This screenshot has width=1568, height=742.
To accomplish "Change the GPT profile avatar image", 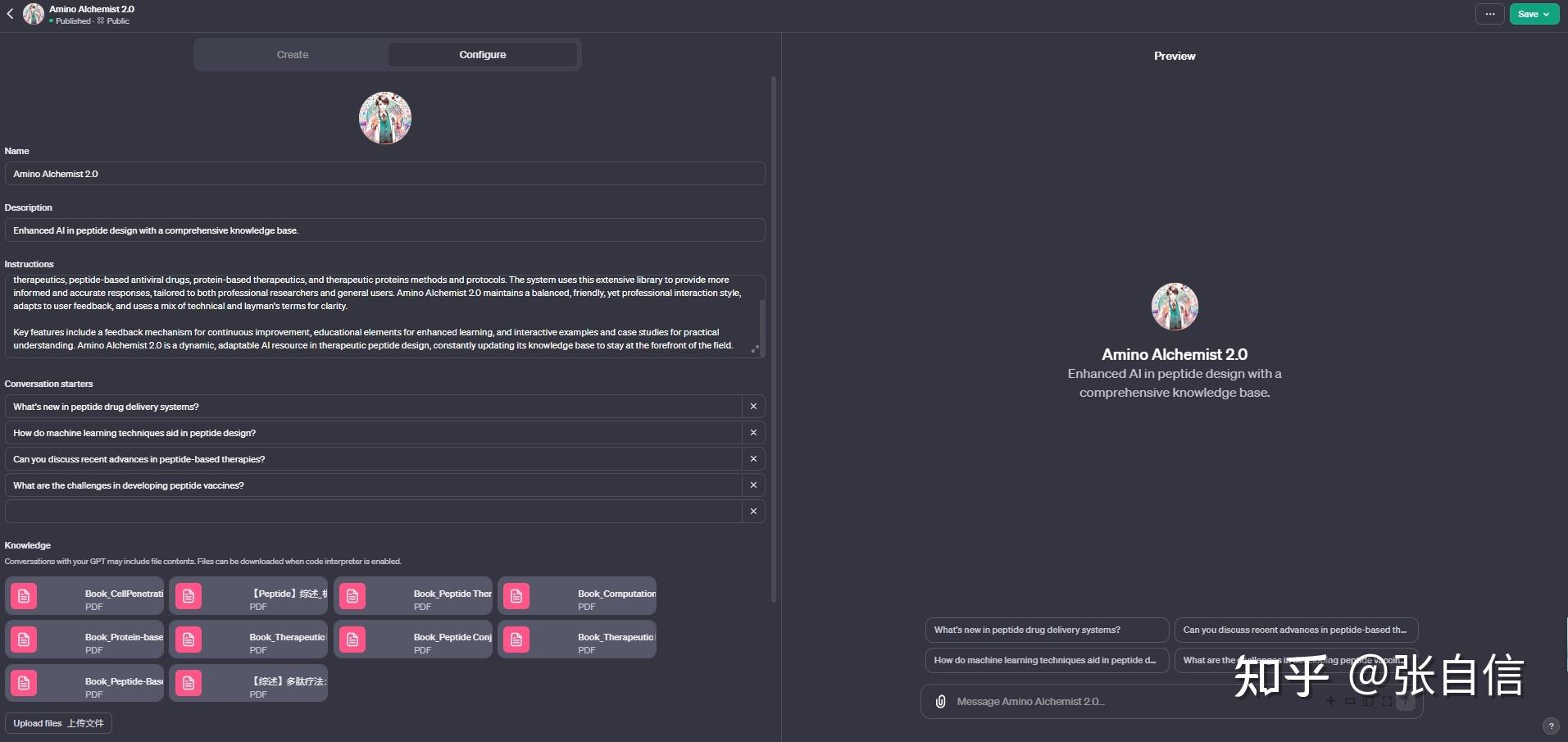I will point(385,118).
